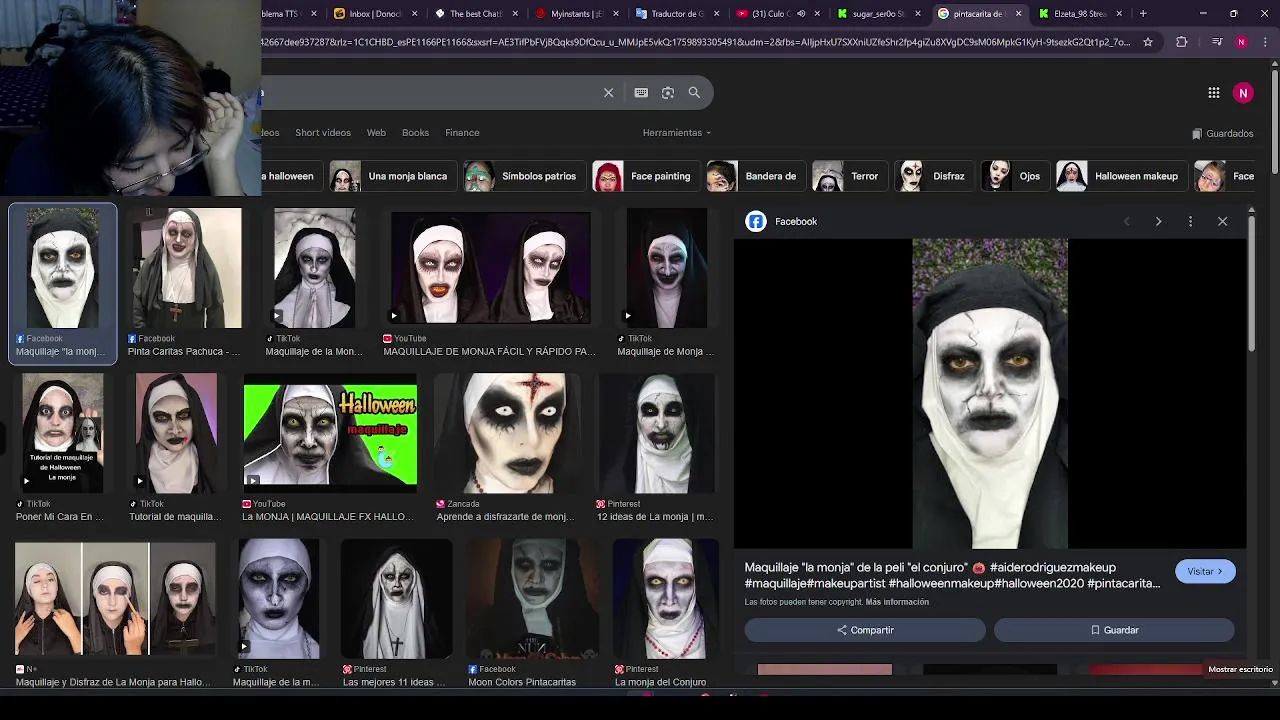
Task: Open the 'Poner Mi Cara En' TikTok thumbnail
Action: pyautogui.click(x=63, y=433)
